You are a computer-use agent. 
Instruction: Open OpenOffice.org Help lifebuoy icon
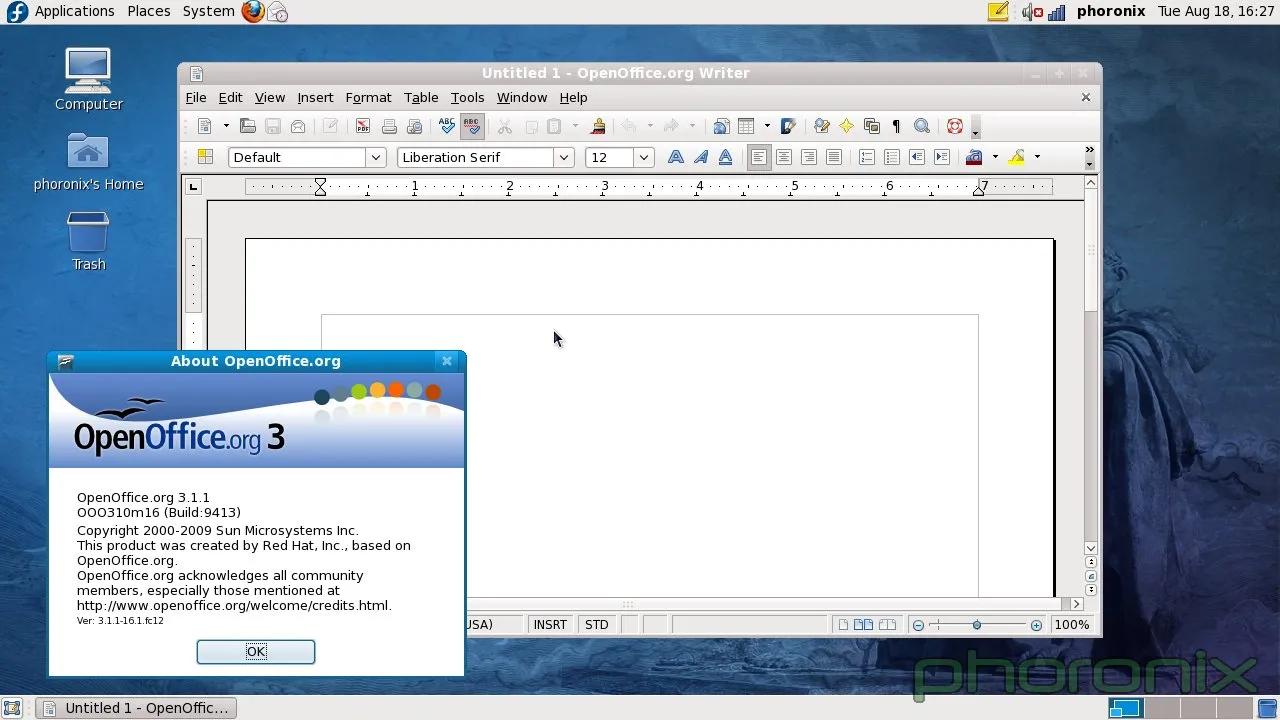pyautogui.click(x=955, y=126)
